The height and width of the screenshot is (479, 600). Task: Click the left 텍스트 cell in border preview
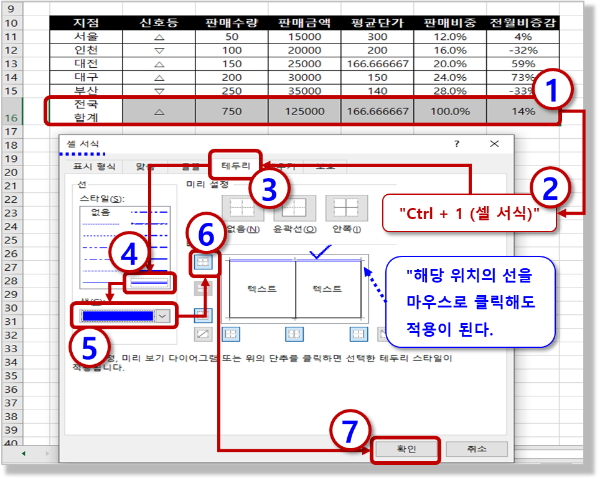262,289
